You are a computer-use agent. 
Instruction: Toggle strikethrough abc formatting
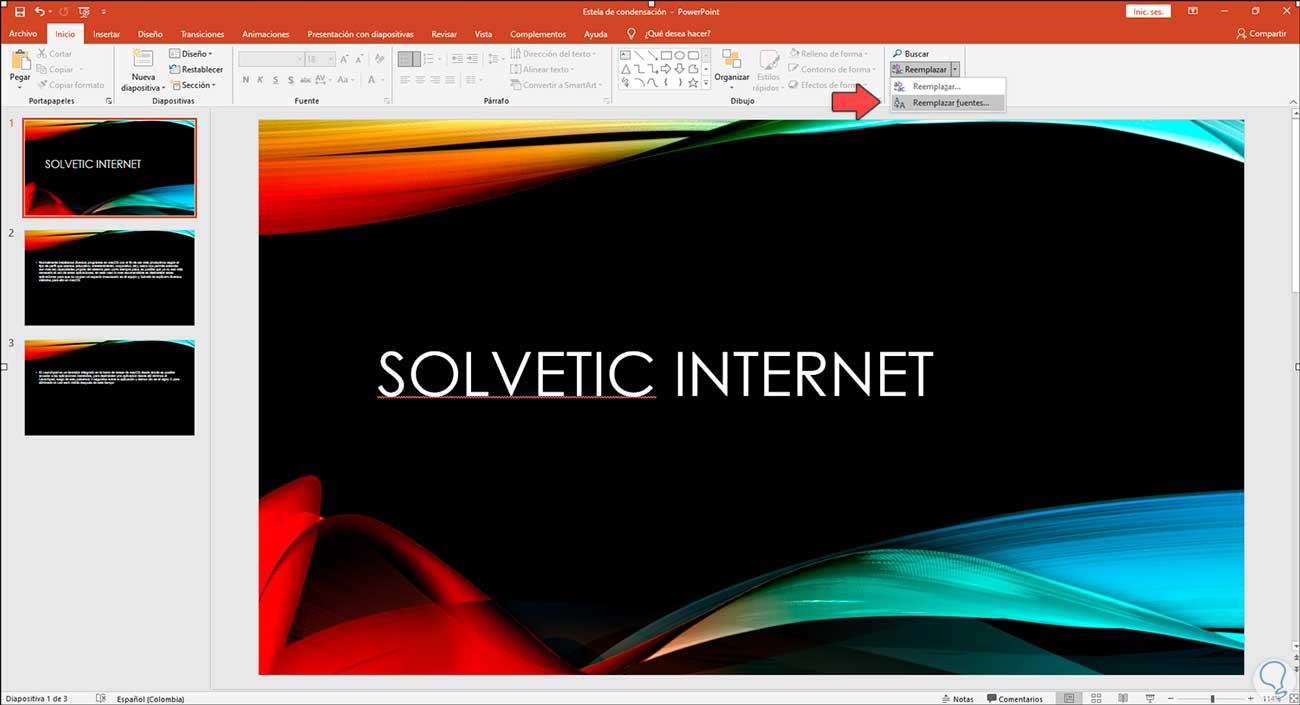pos(306,80)
